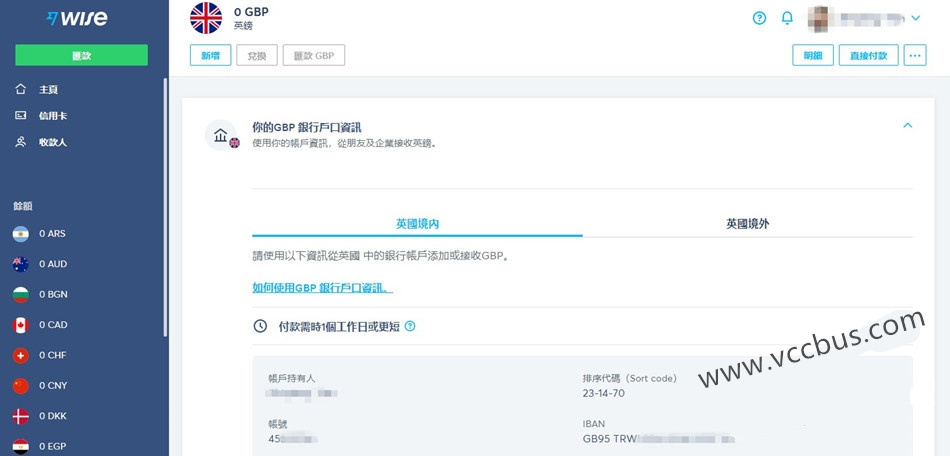Switch to the 英國境外 tab
The image size is (950, 456).
pos(747,224)
